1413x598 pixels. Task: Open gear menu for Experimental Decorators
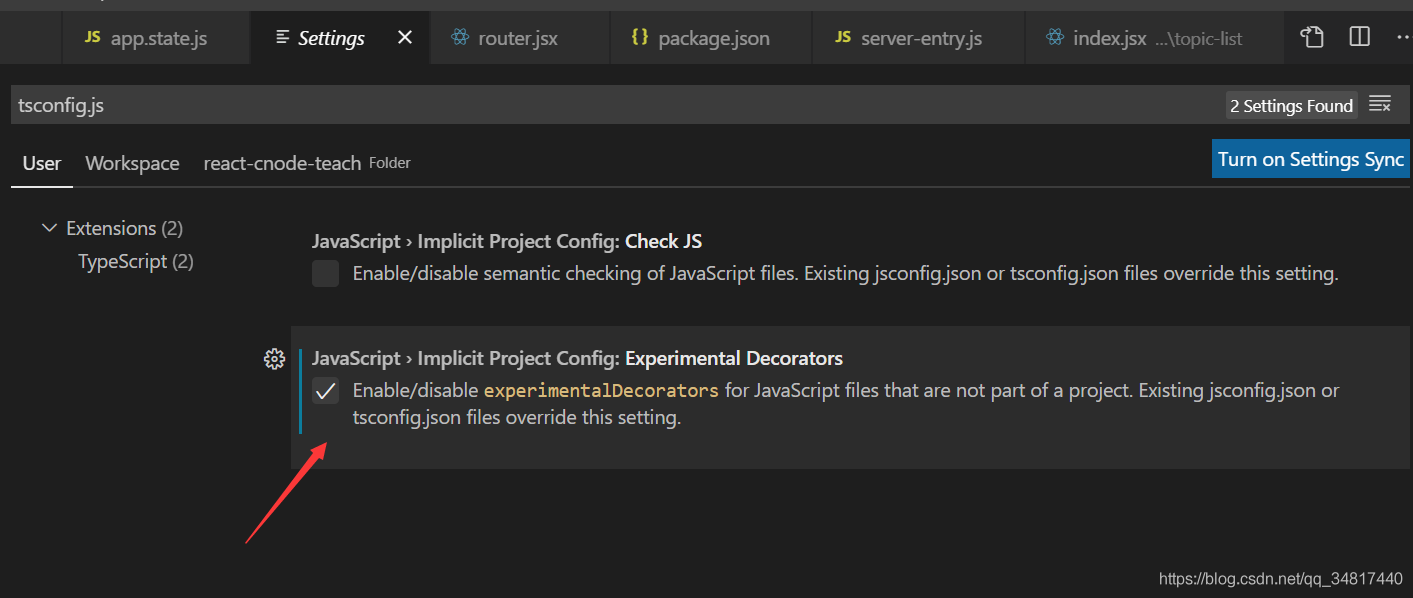[x=274, y=359]
